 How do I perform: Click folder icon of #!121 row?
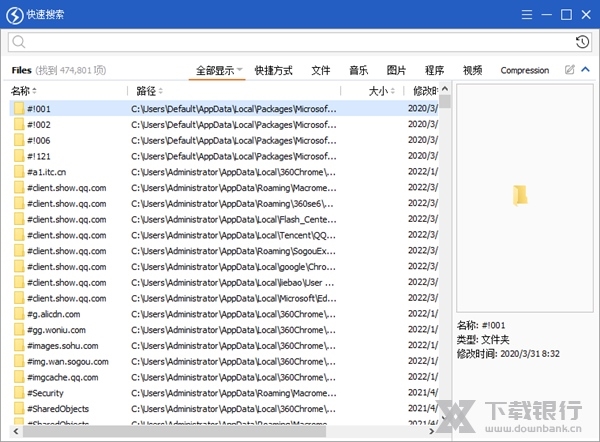coord(19,156)
